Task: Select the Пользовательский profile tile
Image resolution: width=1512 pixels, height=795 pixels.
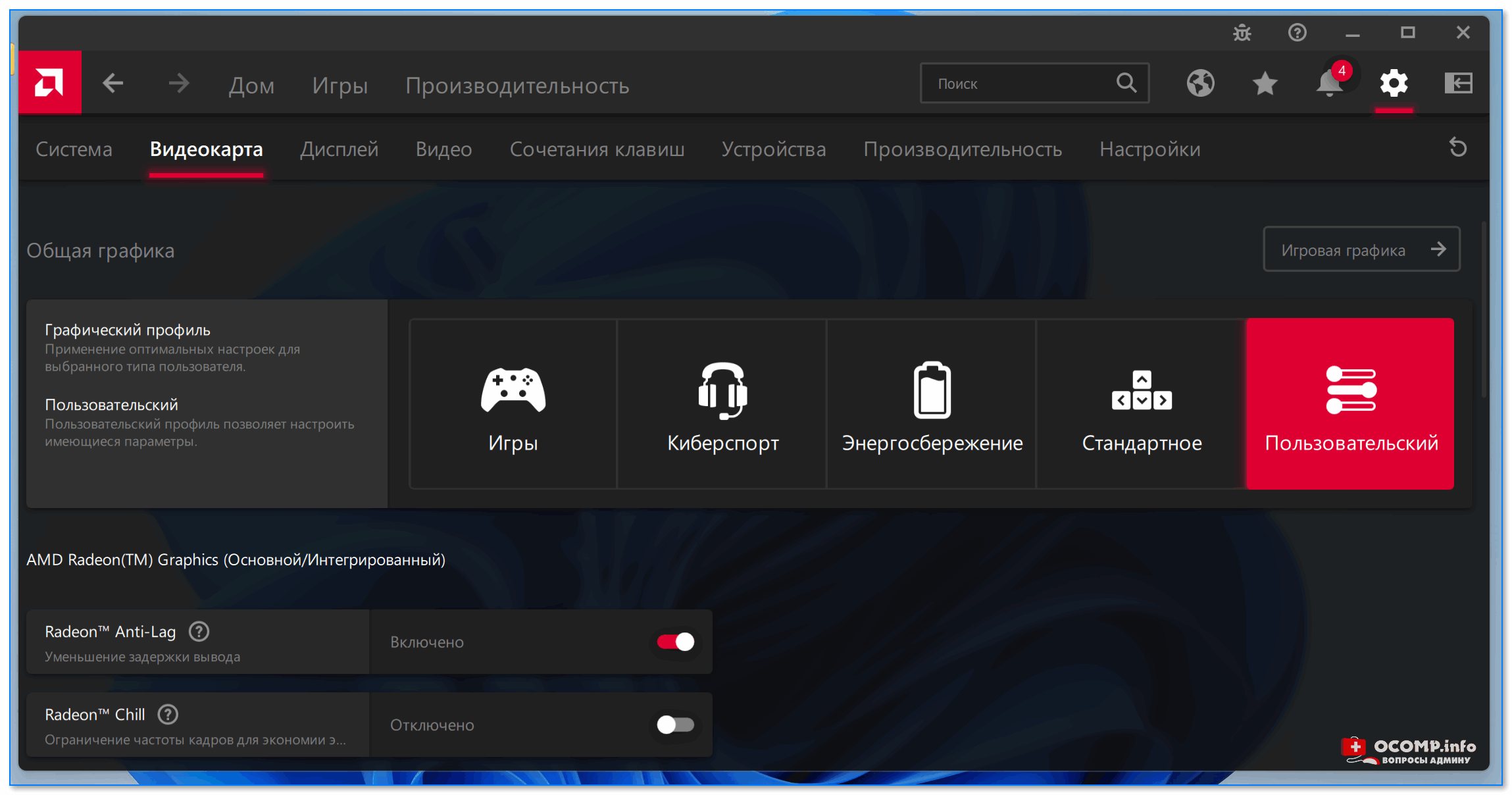Action: (x=1350, y=404)
